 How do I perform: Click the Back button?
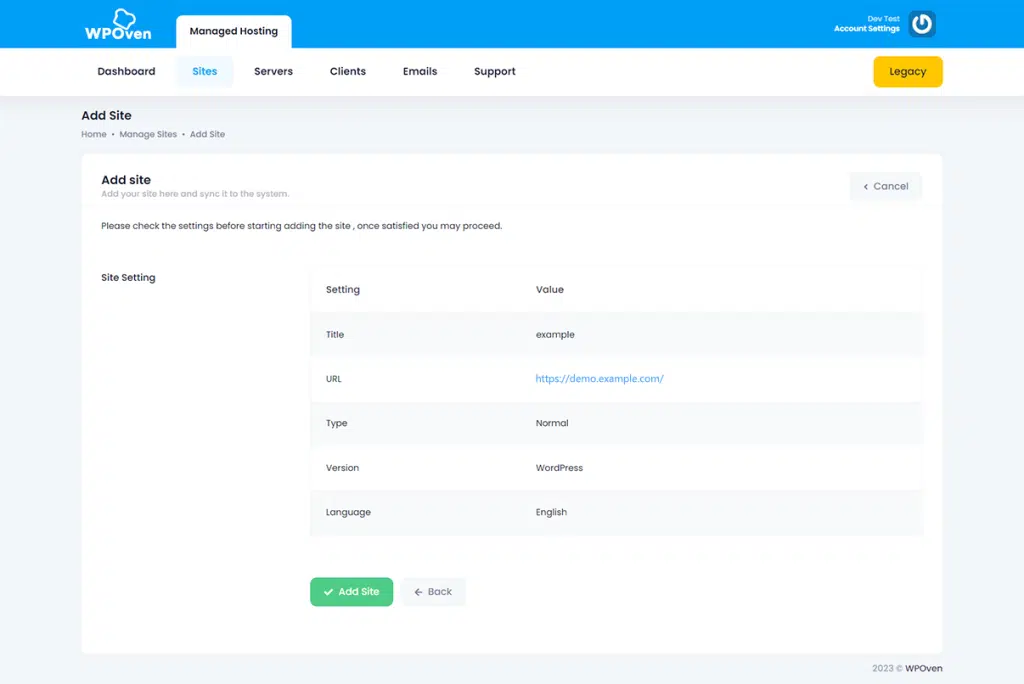coord(433,592)
